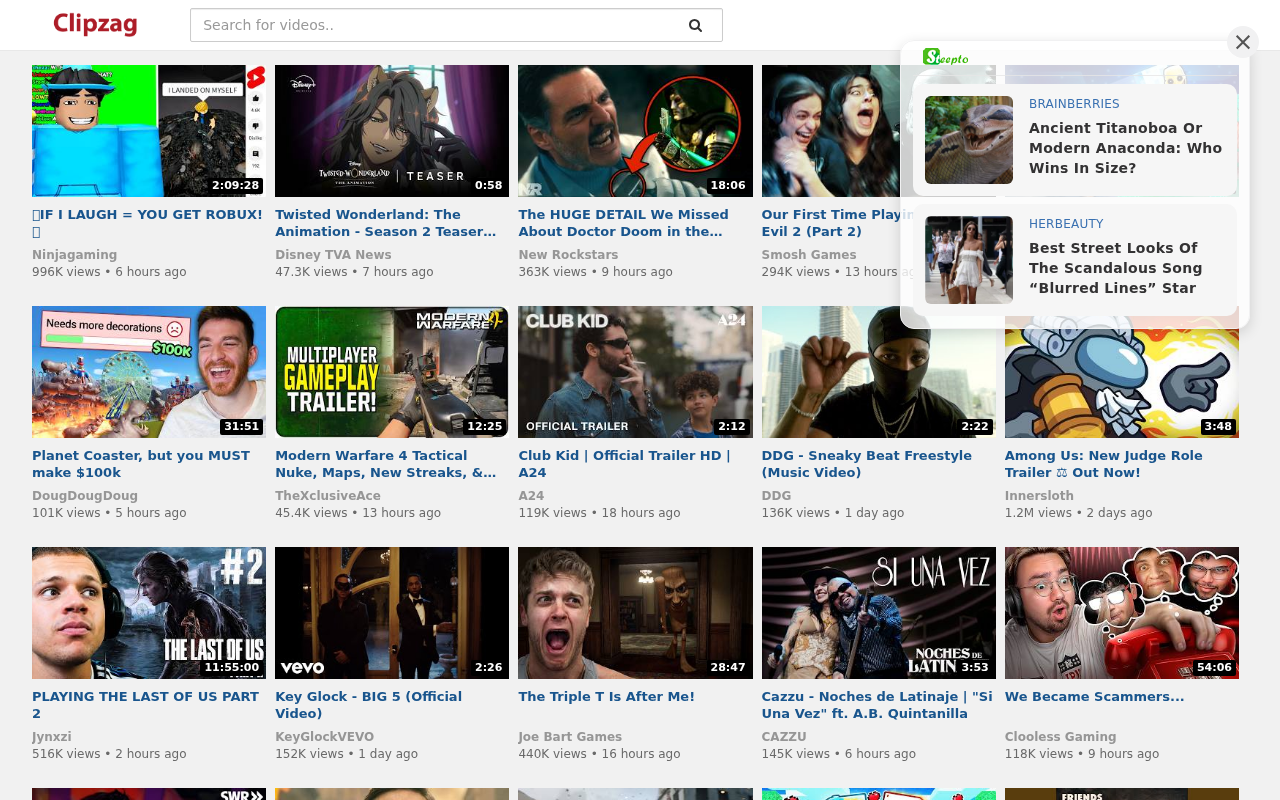
Task: Click the HERBEAUTY sponsor label
Action: (1066, 224)
